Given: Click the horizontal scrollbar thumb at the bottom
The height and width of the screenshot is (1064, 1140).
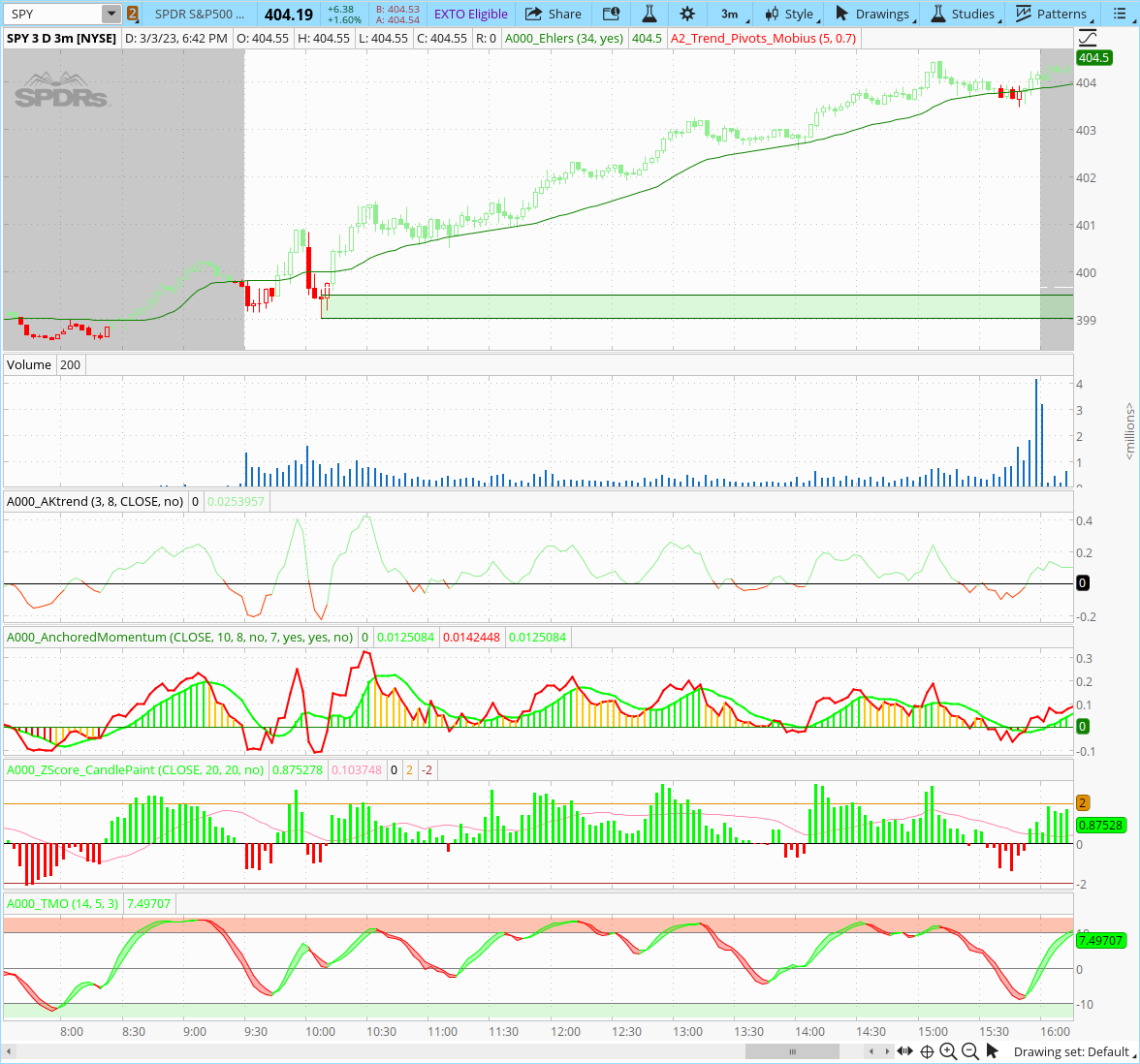Looking at the screenshot, I should (x=792, y=1051).
